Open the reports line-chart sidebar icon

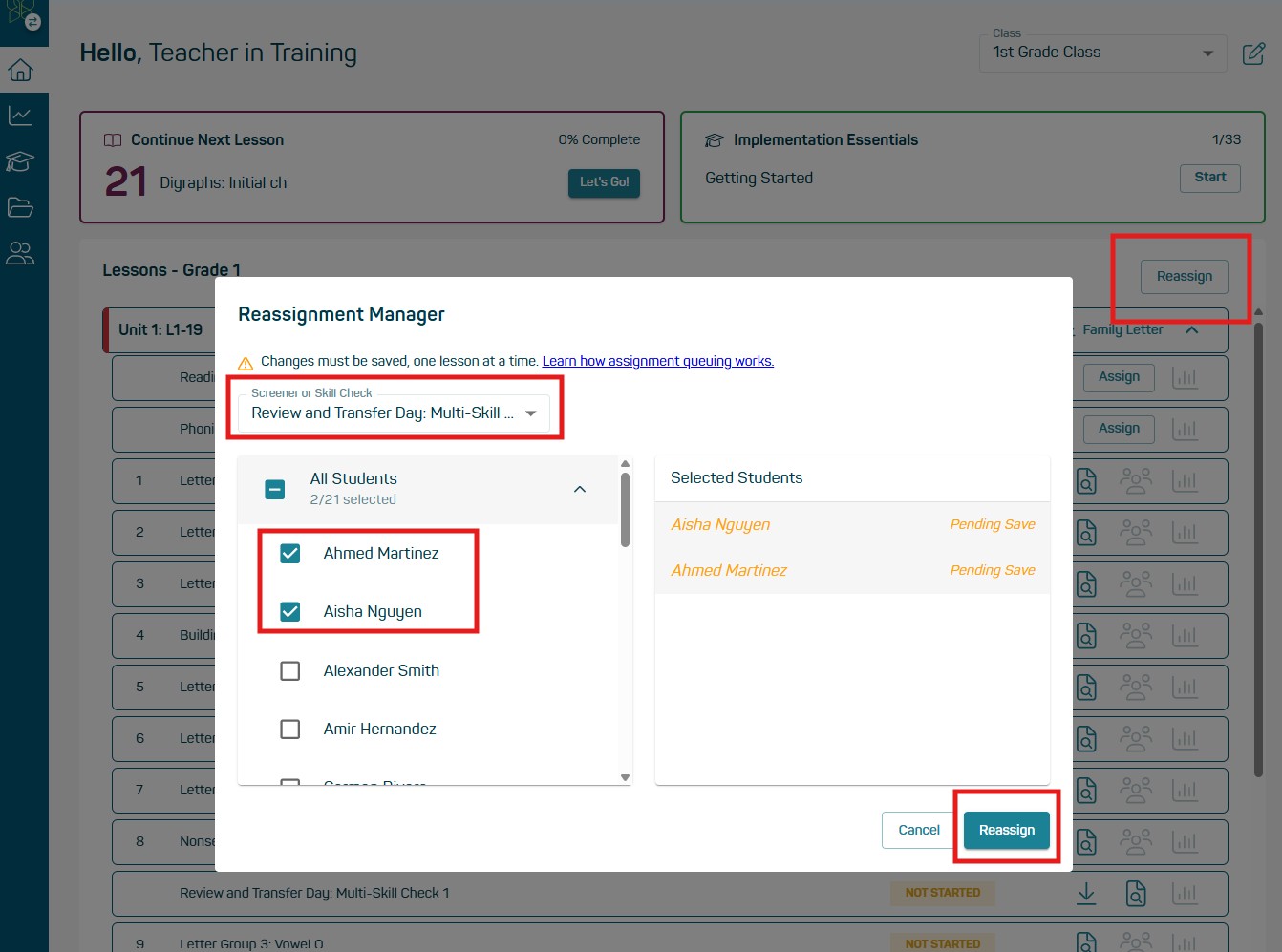20,116
